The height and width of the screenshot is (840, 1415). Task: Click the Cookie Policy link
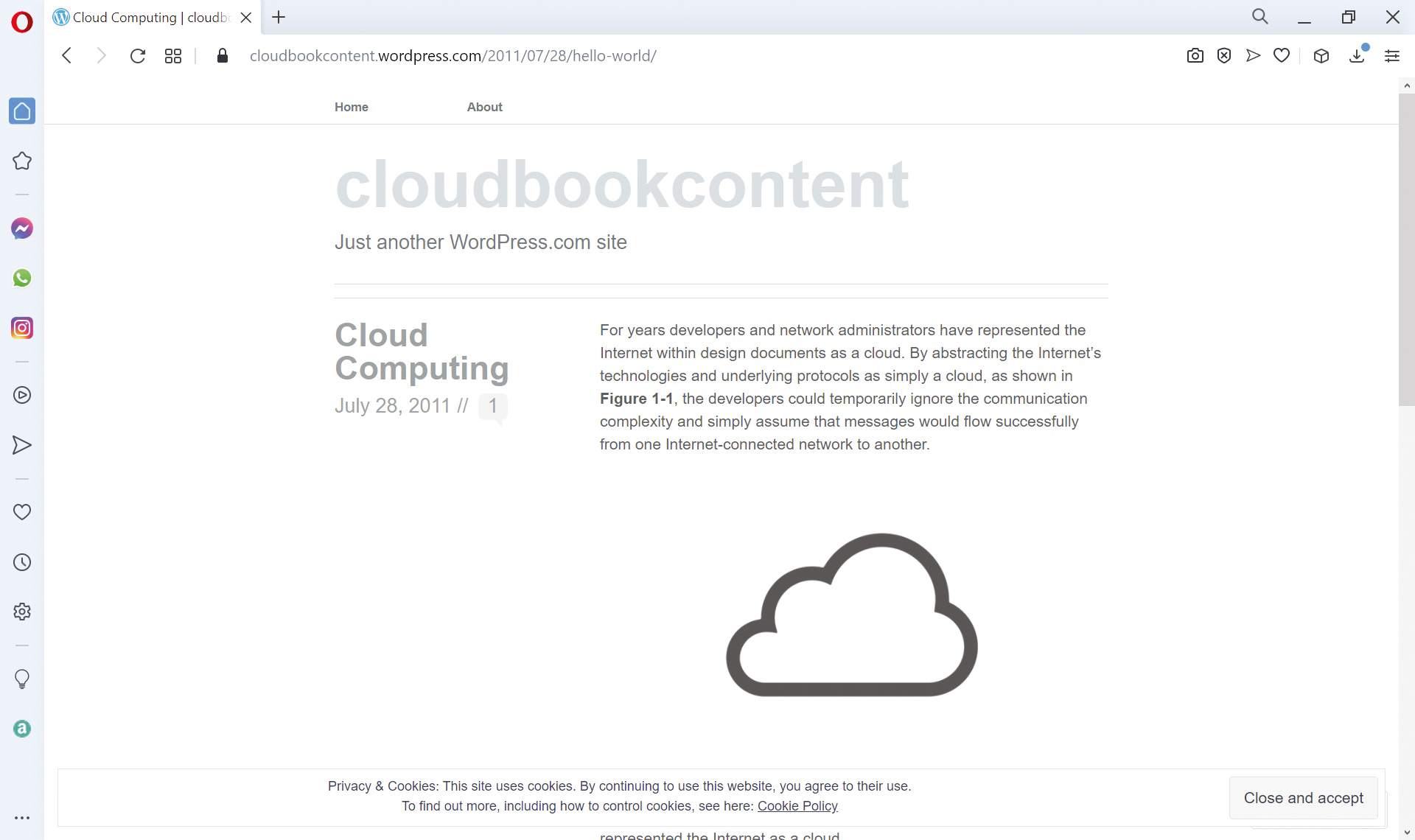click(x=797, y=805)
